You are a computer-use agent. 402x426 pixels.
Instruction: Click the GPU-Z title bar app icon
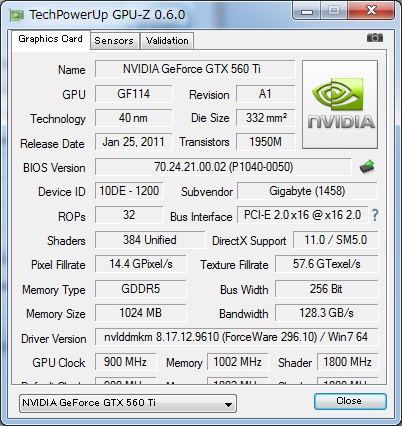click(17, 15)
